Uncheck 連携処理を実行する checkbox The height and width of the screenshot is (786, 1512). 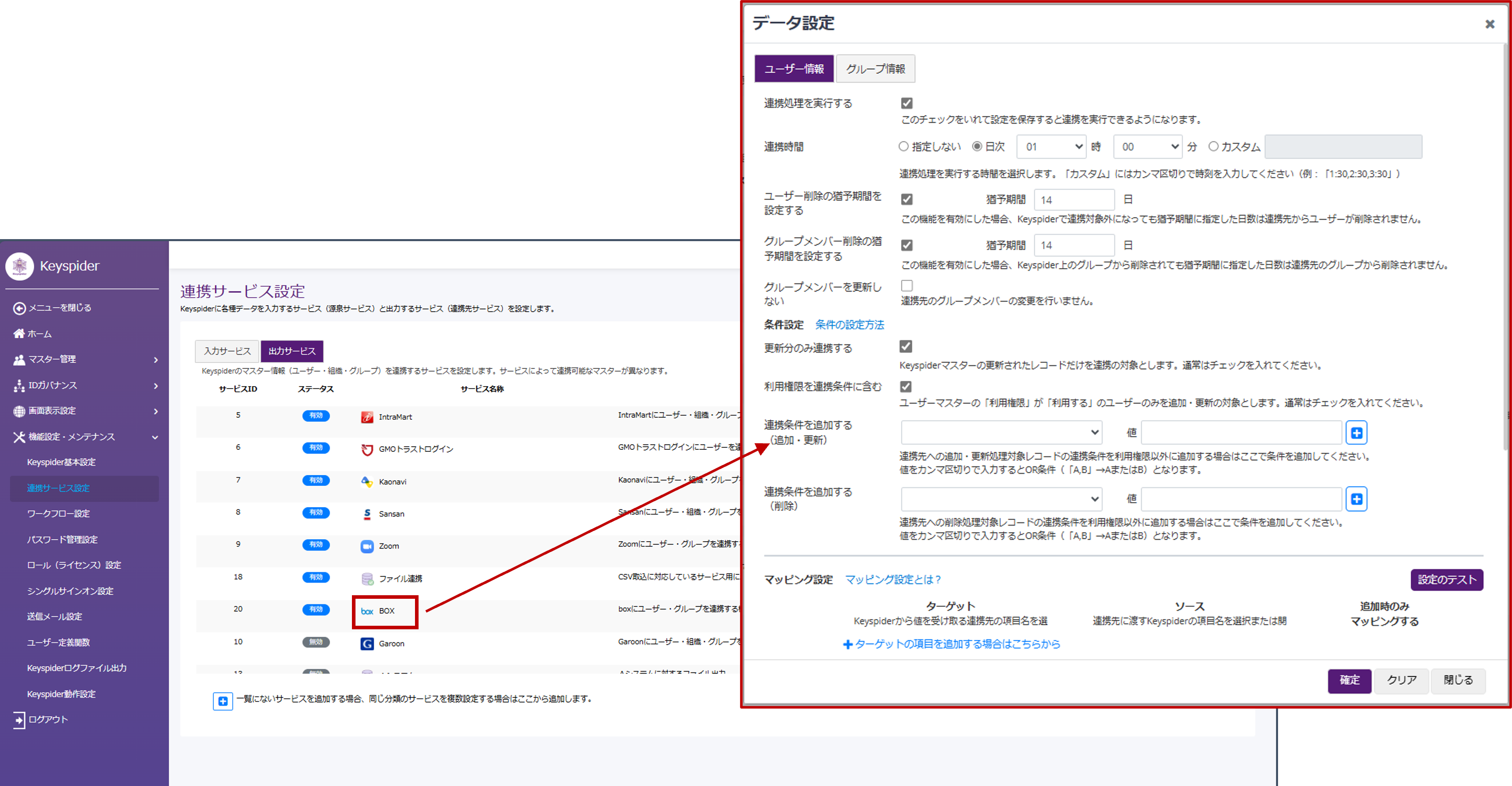[907, 103]
